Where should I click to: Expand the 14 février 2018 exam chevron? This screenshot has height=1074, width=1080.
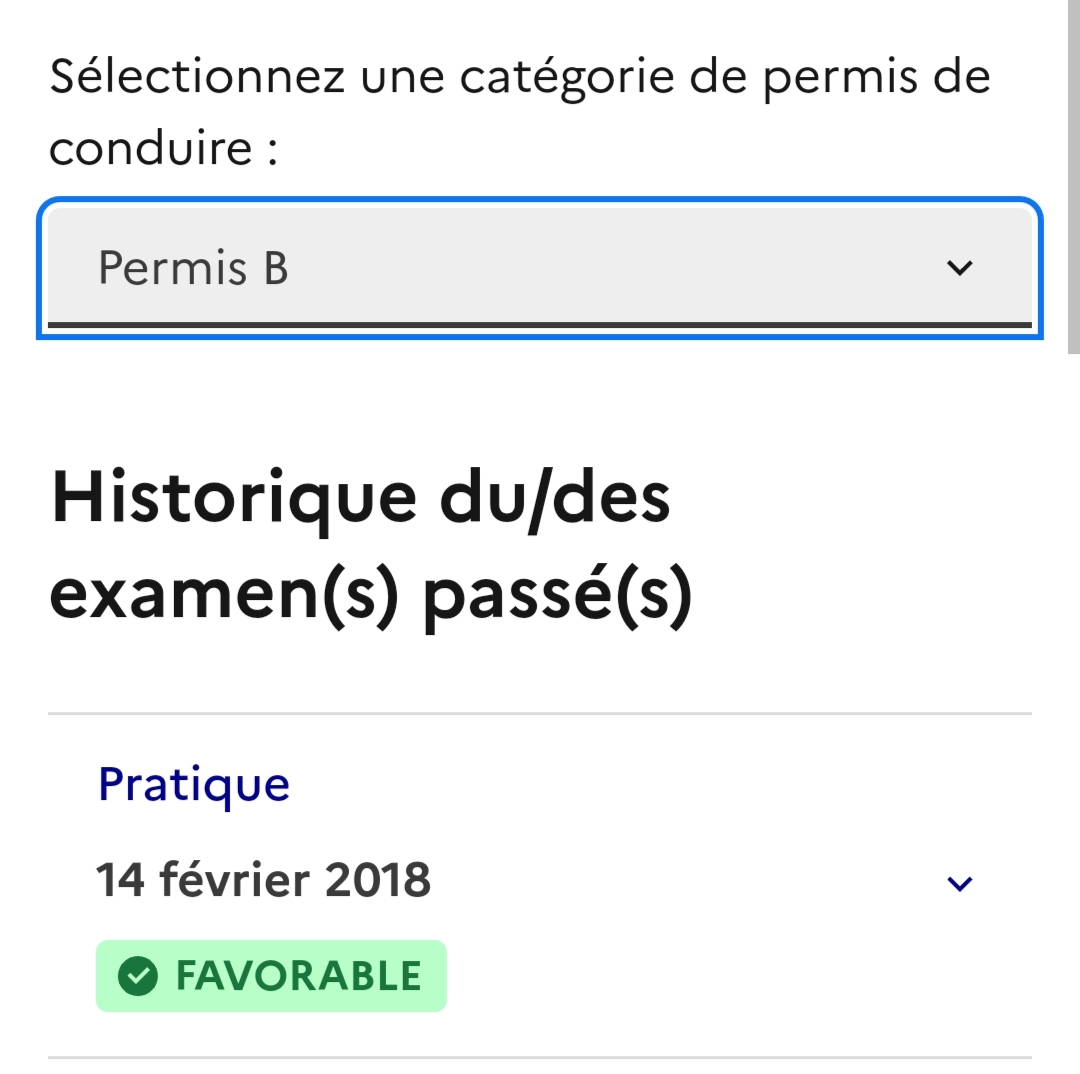[959, 883]
